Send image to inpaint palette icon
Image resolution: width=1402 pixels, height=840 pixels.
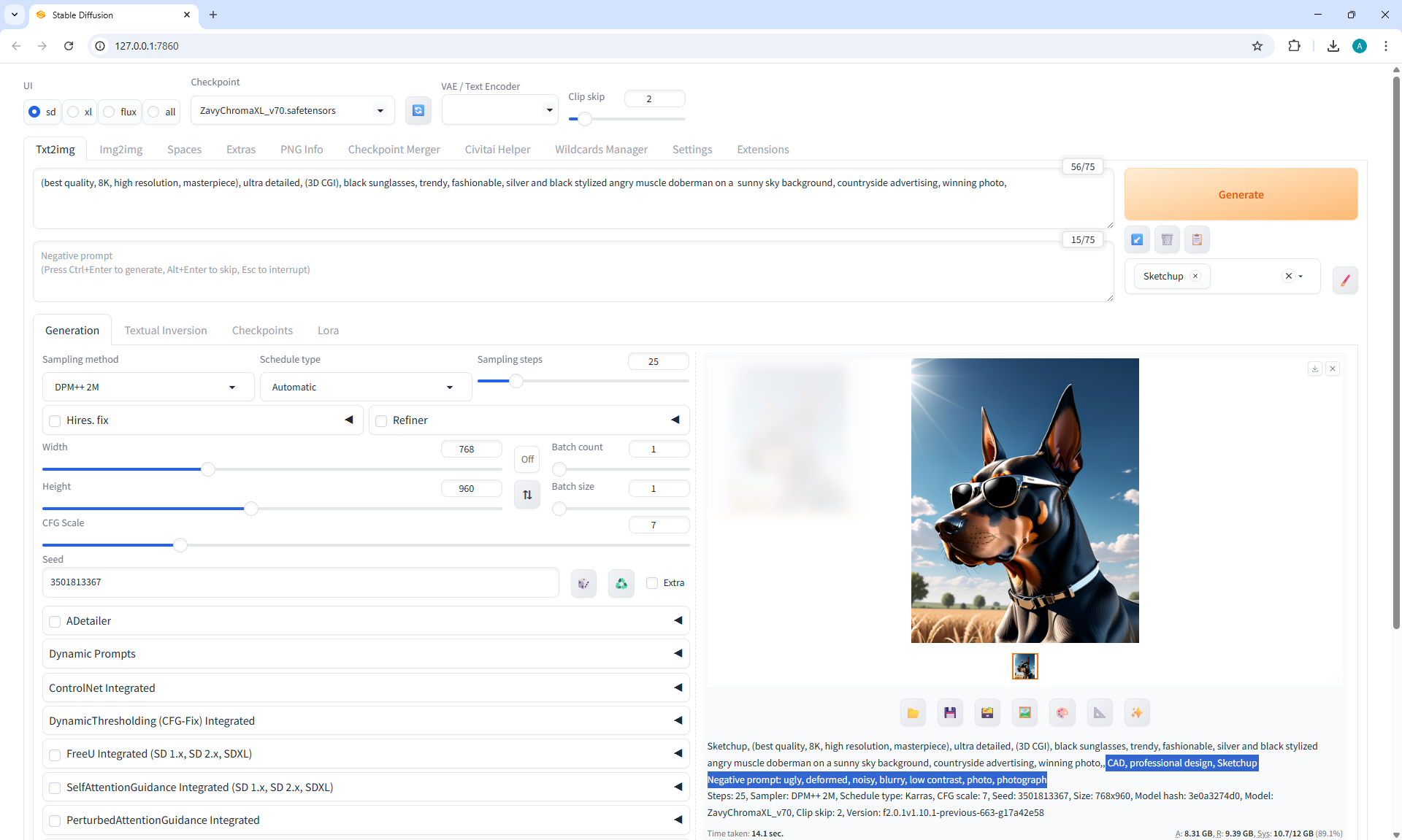[1062, 713]
